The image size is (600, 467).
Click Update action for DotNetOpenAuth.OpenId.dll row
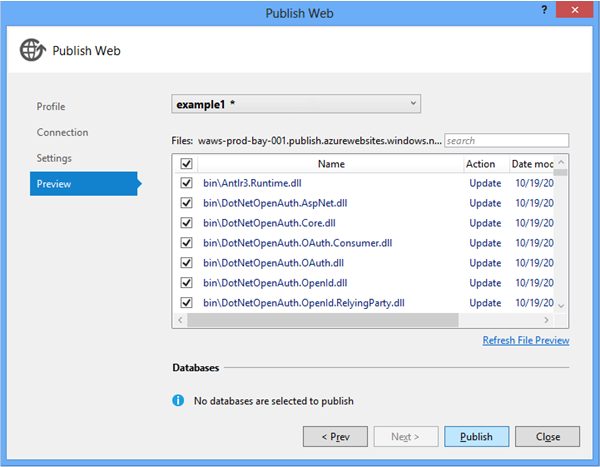pos(485,282)
